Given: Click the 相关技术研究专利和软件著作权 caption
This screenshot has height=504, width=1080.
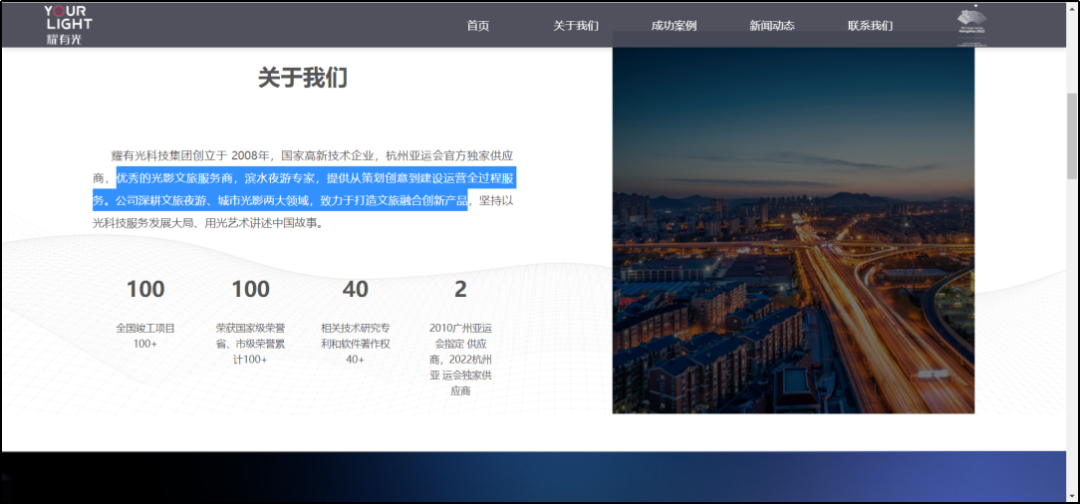Looking at the screenshot, I should tap(355, 343).
